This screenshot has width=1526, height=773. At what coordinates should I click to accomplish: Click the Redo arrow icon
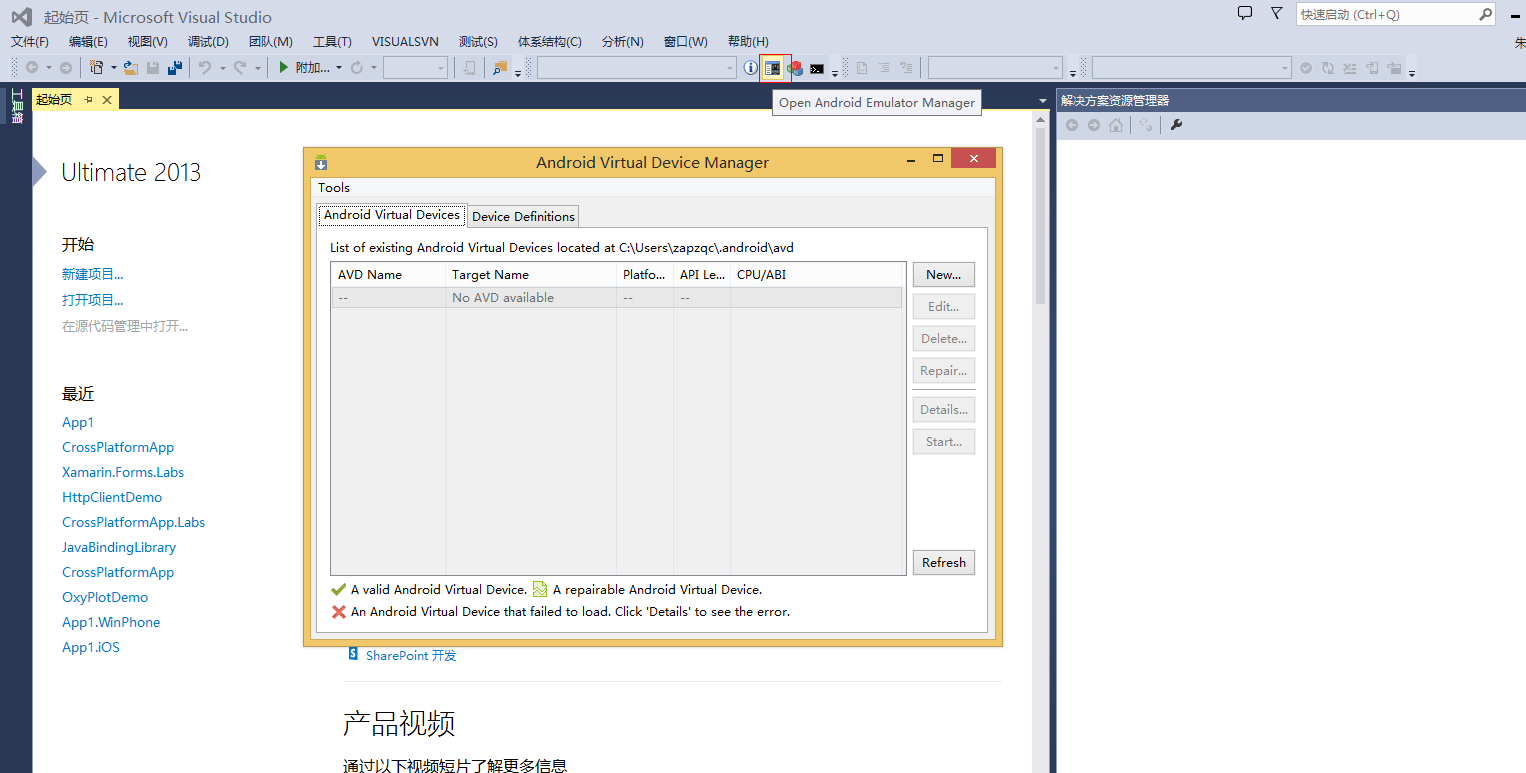click(240, 68)
